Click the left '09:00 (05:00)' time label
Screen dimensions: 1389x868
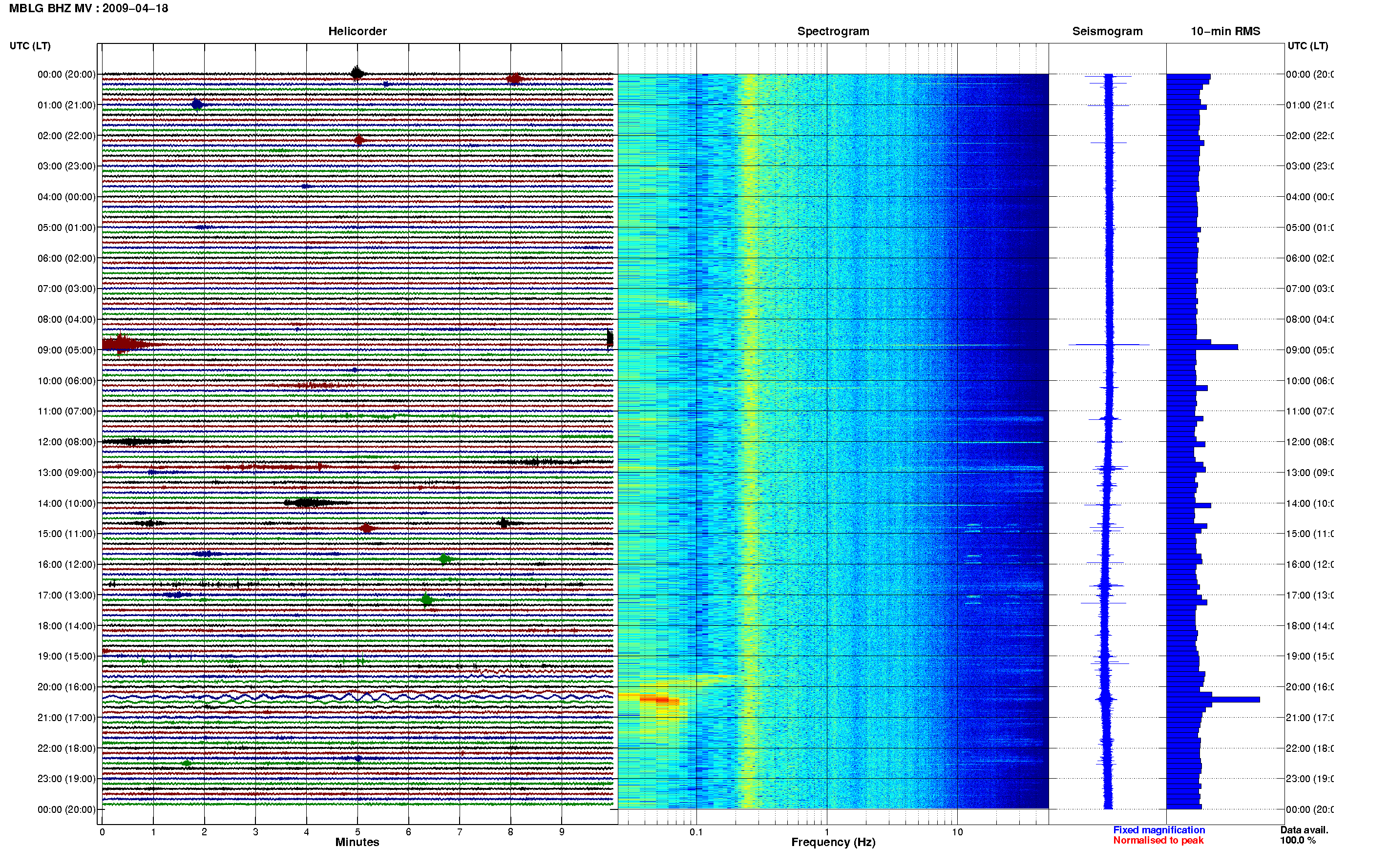pyautogui.click(x=66, y=350)
